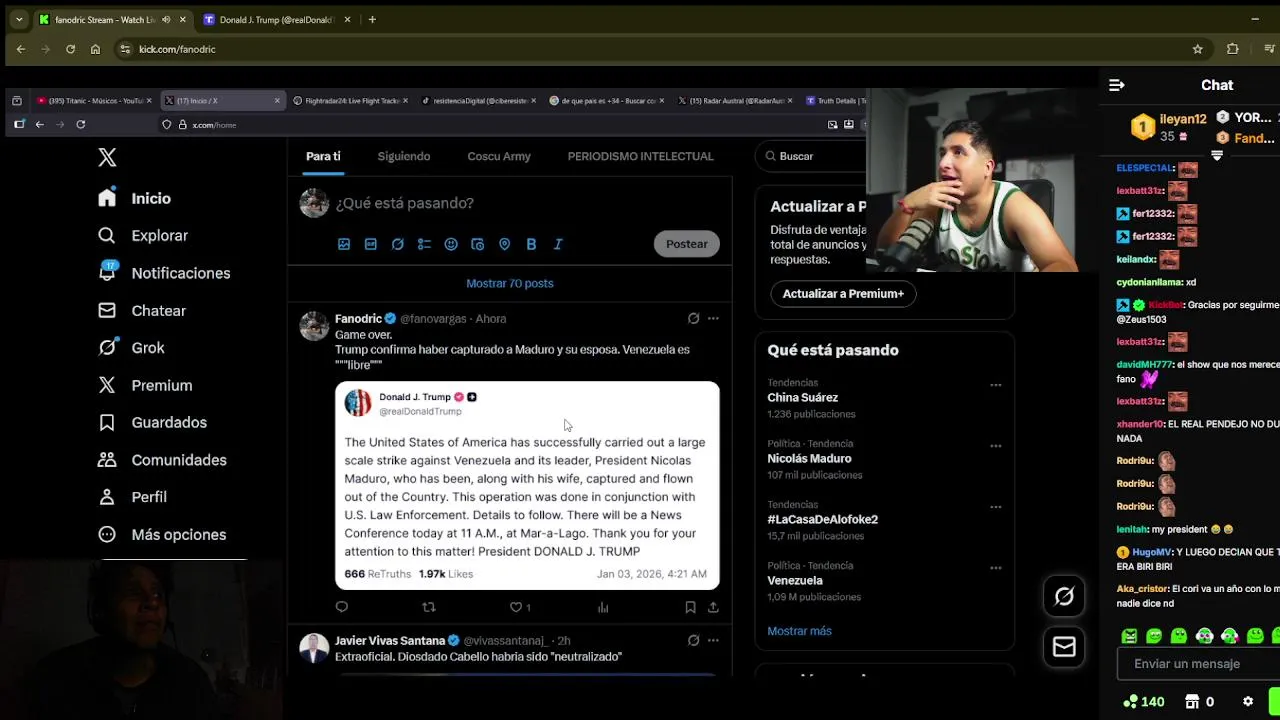Switch to the Coscu Army tab
The width and height of the screenshot is (1280, 720).
click(499, 156)
